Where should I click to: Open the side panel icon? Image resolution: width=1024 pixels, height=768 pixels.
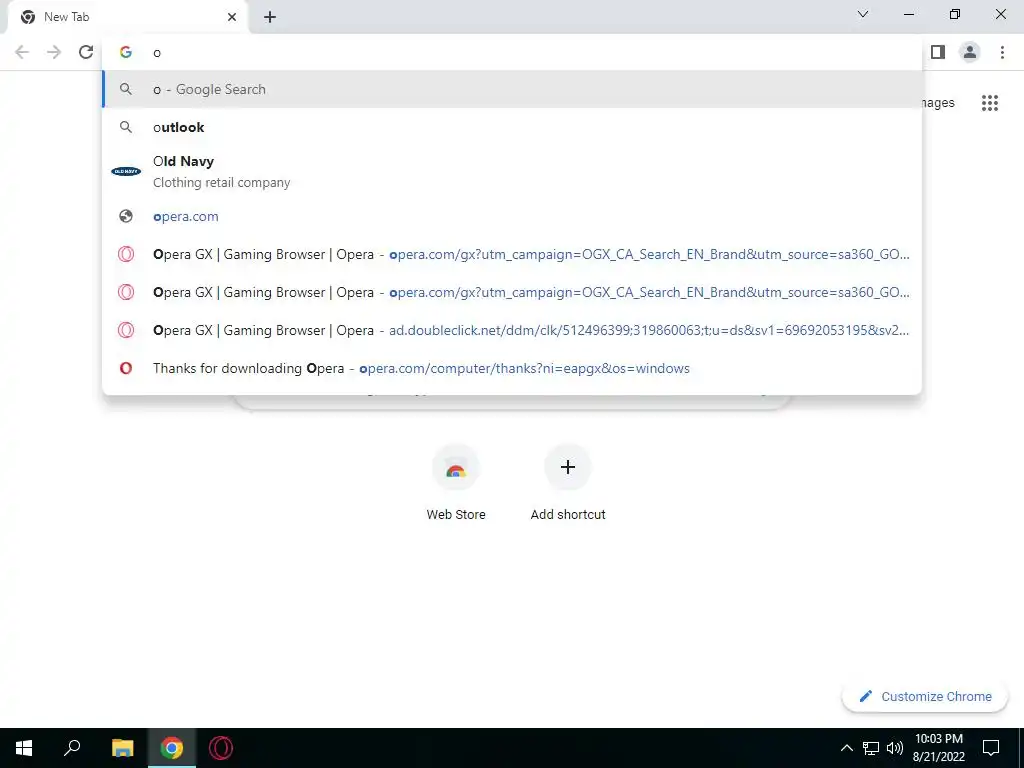point(938,52)
